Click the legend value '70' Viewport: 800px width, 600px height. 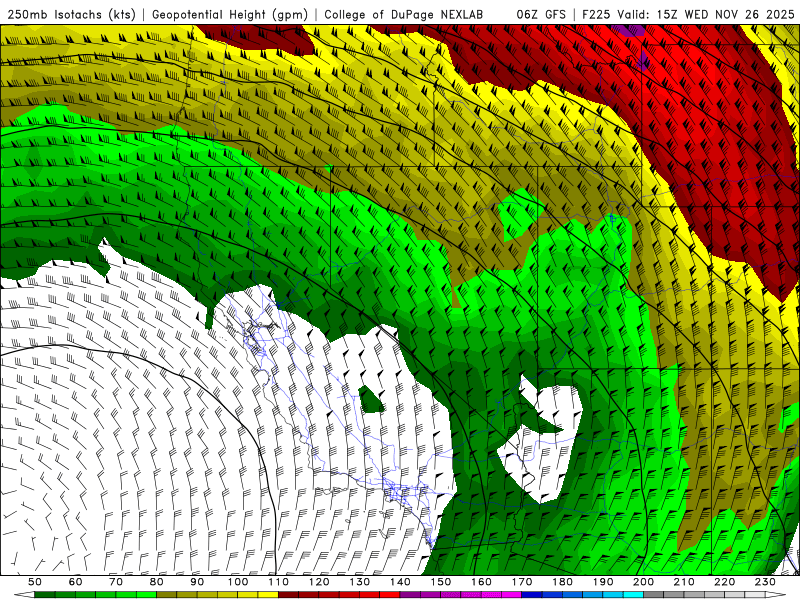[x=116, y=582]
